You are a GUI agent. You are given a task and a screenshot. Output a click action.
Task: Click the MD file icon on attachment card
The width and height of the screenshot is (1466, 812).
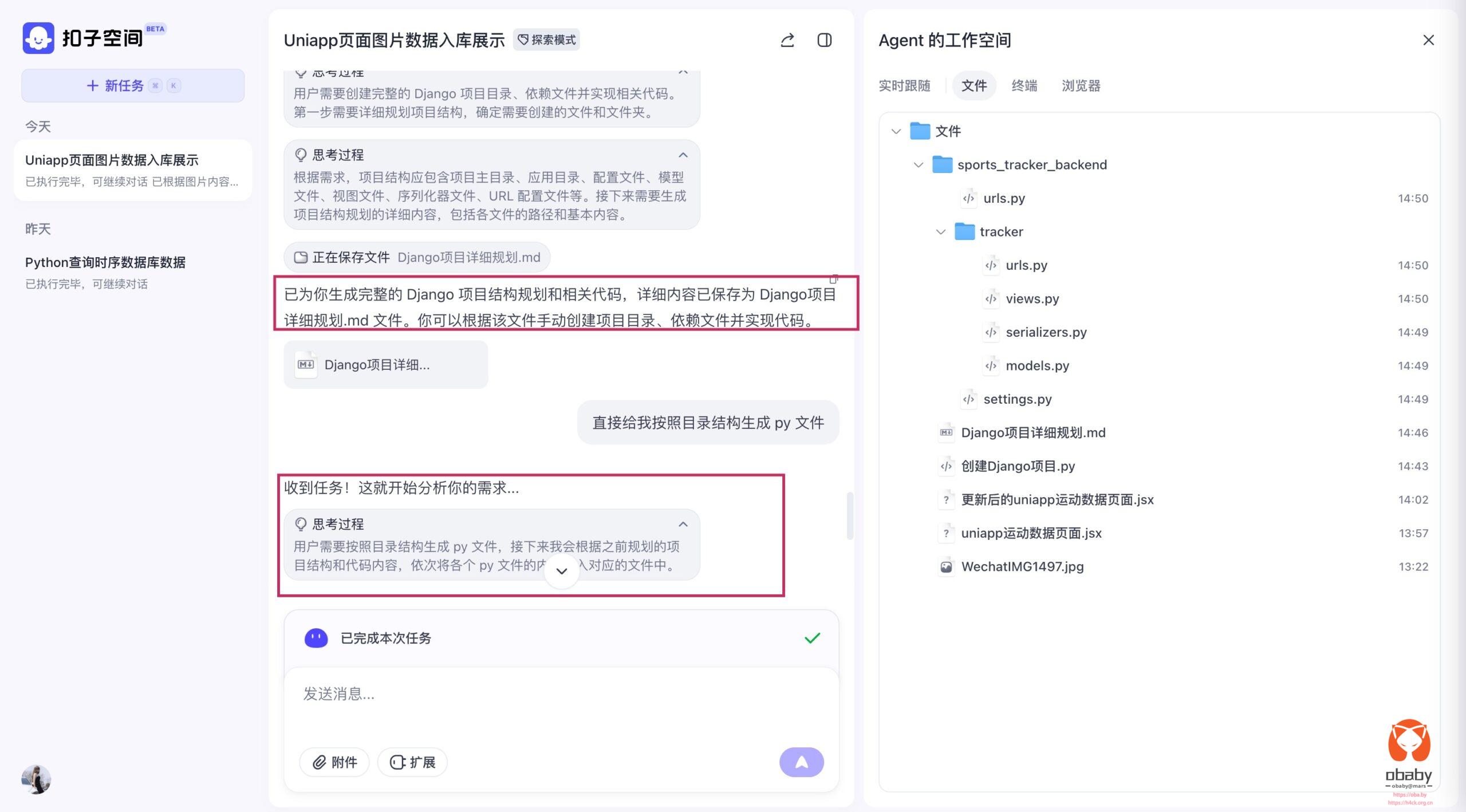point(306,365)
